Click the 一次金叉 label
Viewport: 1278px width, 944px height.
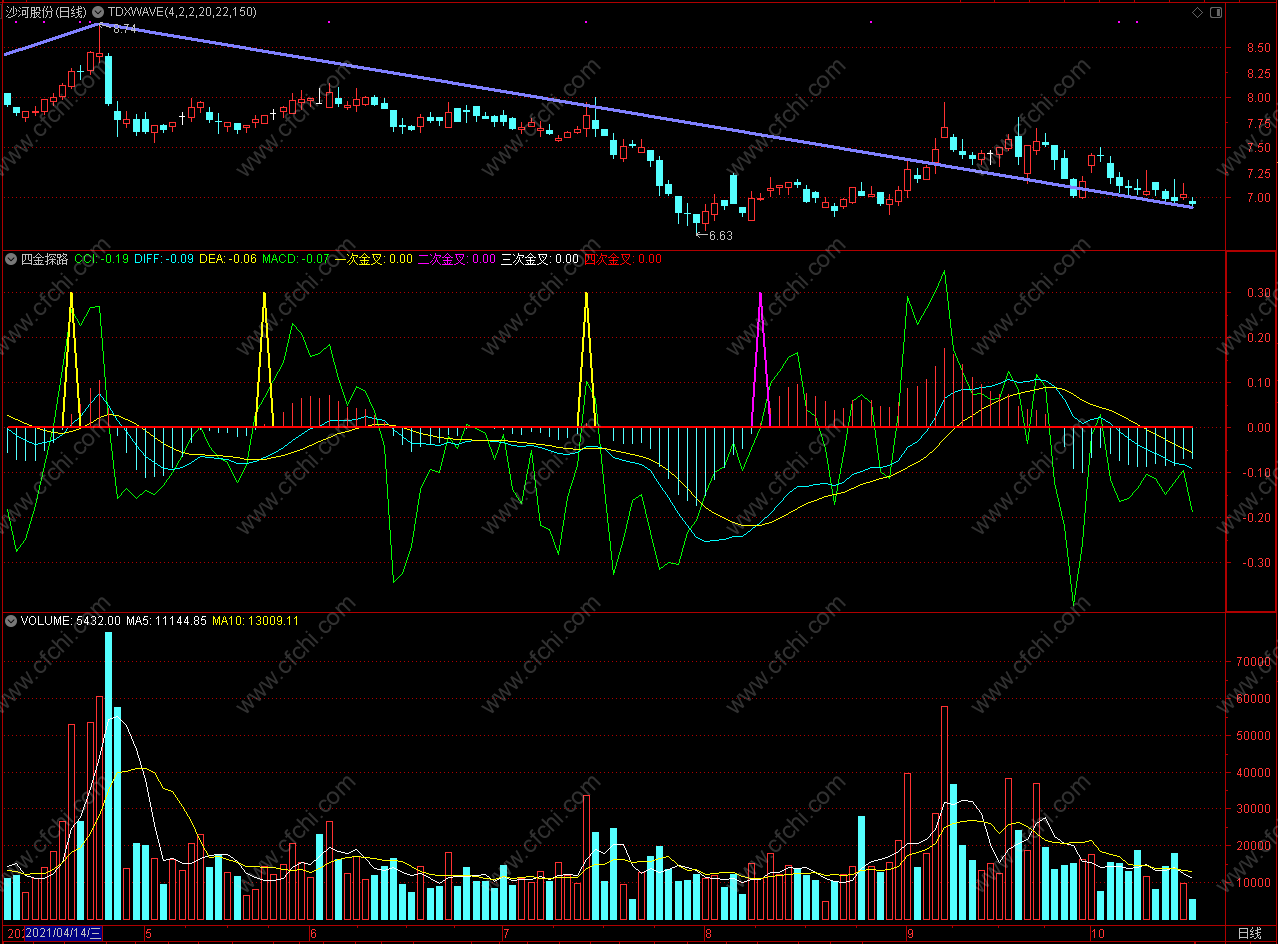[x=359, y=259]
